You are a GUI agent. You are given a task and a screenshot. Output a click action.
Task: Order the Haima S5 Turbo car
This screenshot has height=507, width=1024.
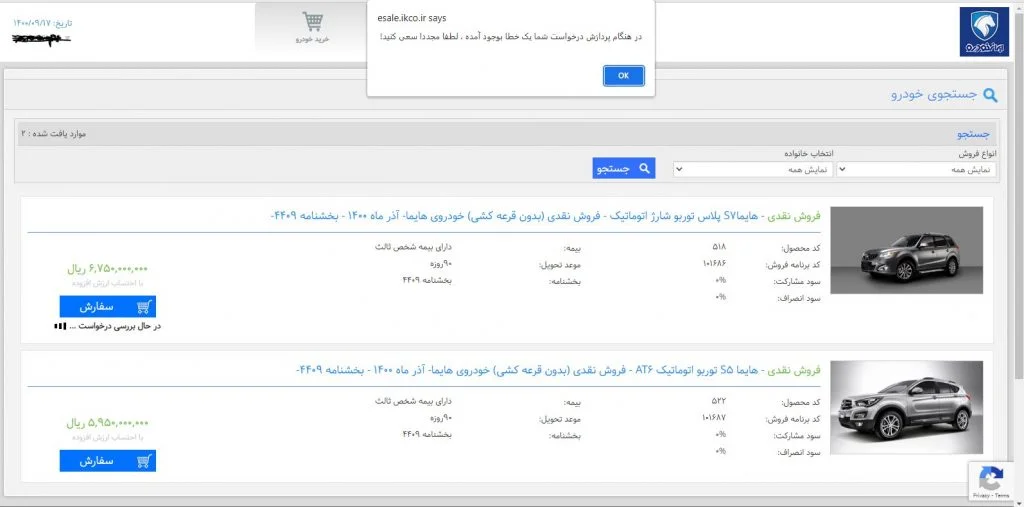tap(108, 461)
